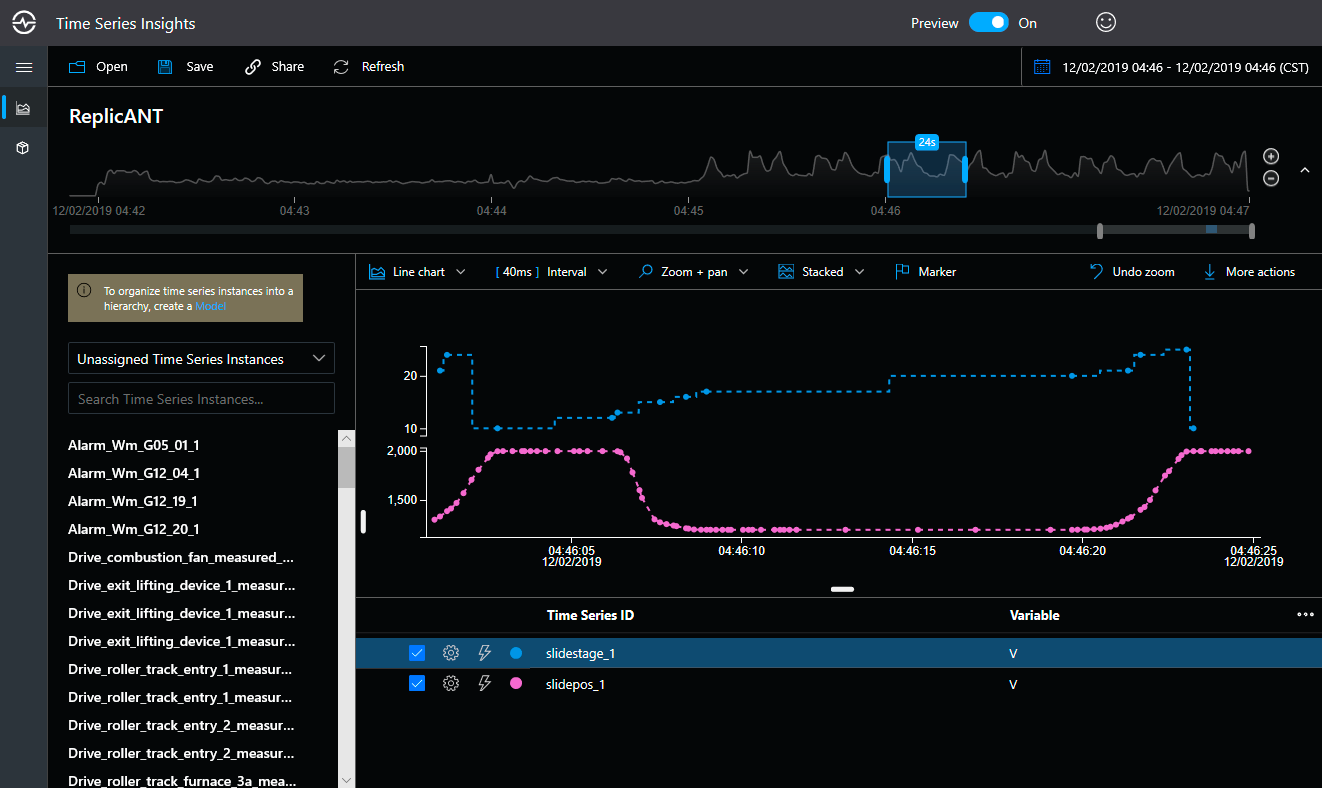Click the instance list scroll up arrow
Screen dimensions: 1322x788
(347, 438)
